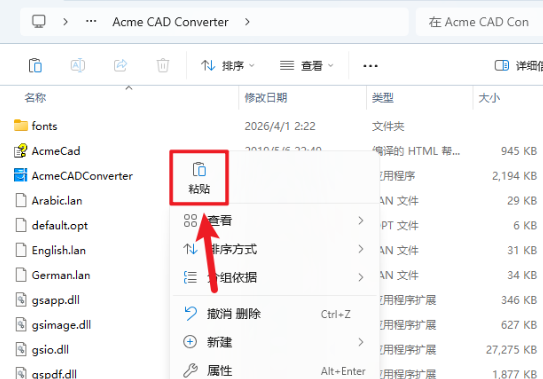Open the 排序方式 submenu in context menu
The width and height of the screenshot is (543, 379).
(274, 249)
